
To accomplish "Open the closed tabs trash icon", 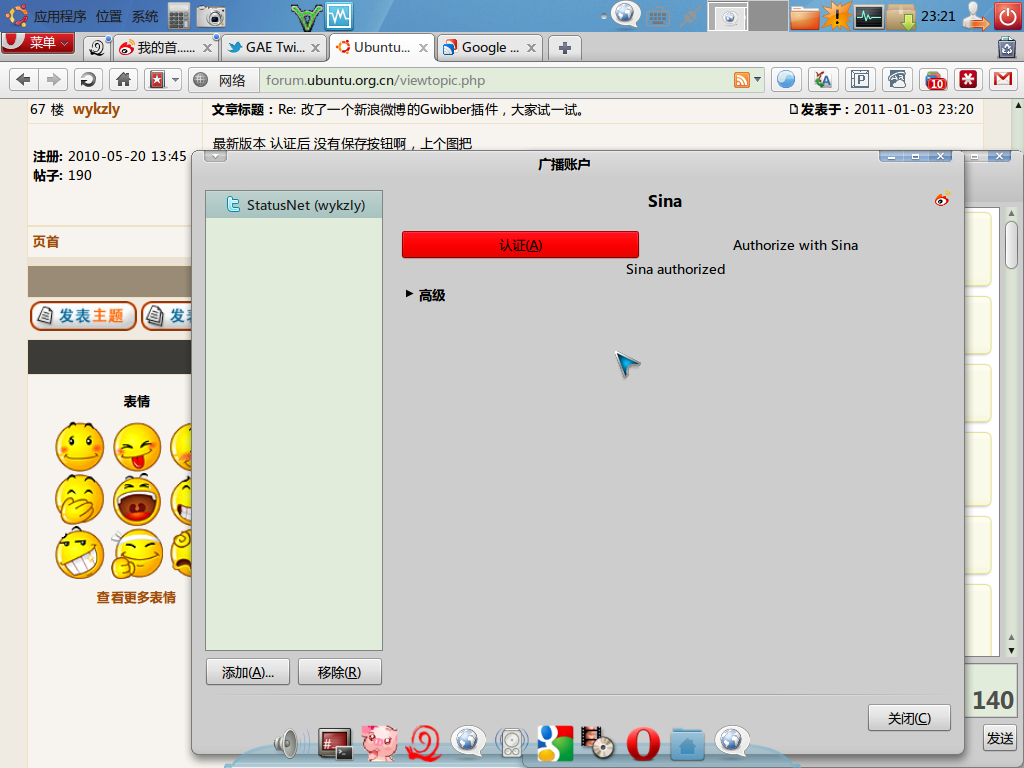I will [1006, 47].
